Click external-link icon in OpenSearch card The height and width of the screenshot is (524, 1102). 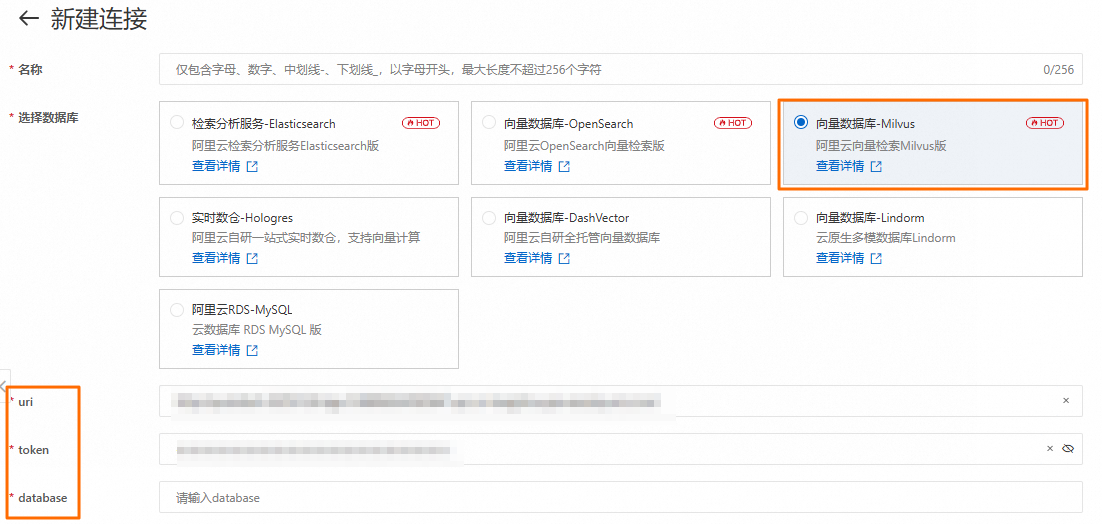564,167
